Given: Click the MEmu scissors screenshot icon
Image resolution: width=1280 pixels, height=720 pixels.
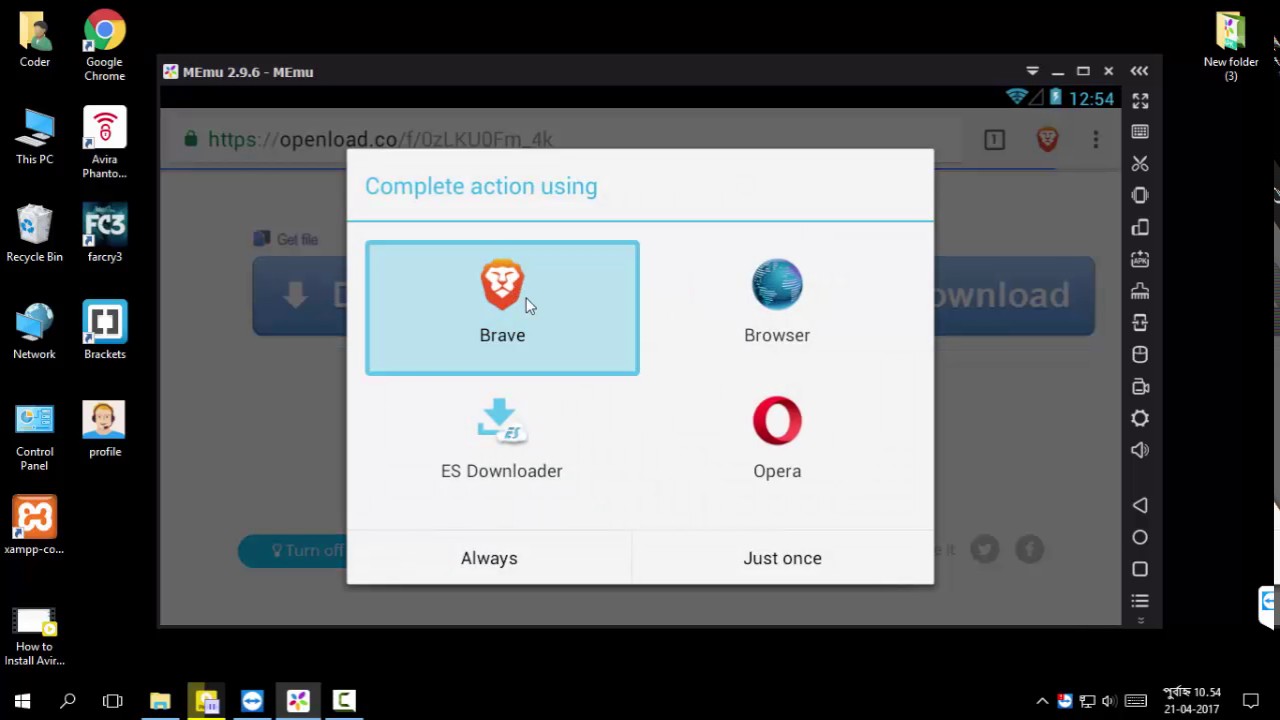Looking at the screenshot, I should (1140, 164).
